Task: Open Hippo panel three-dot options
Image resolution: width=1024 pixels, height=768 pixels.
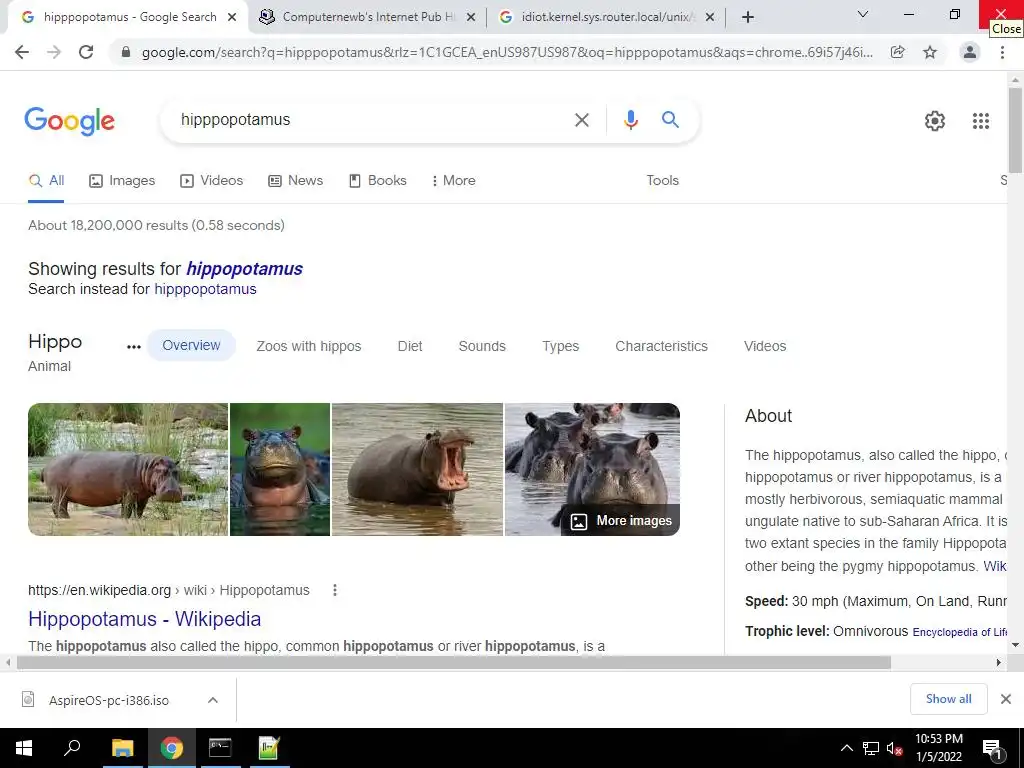Action: click(x=134, y=347)
